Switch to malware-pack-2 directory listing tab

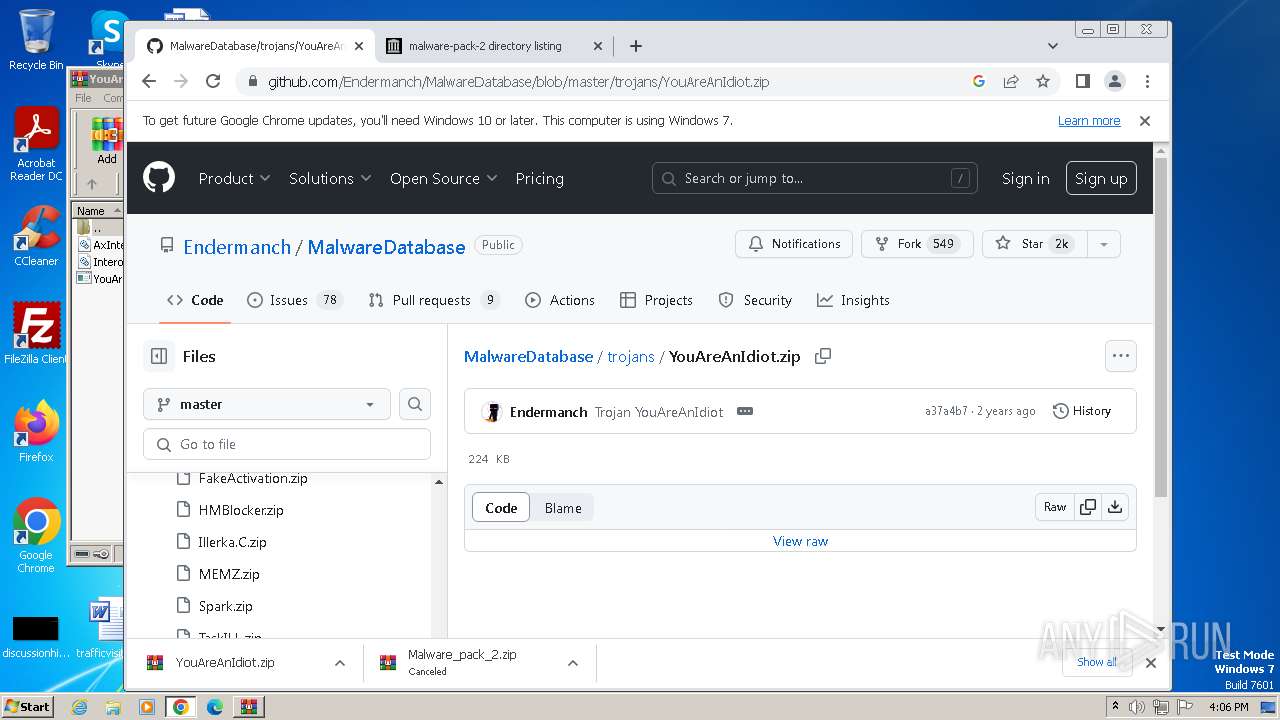(x=494, y=46)
